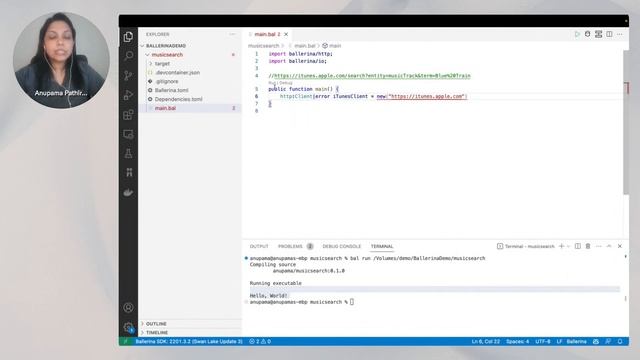The image size is (640, 360).
Task: Open the Dependencies.toml file
Action: pos(178,99)
